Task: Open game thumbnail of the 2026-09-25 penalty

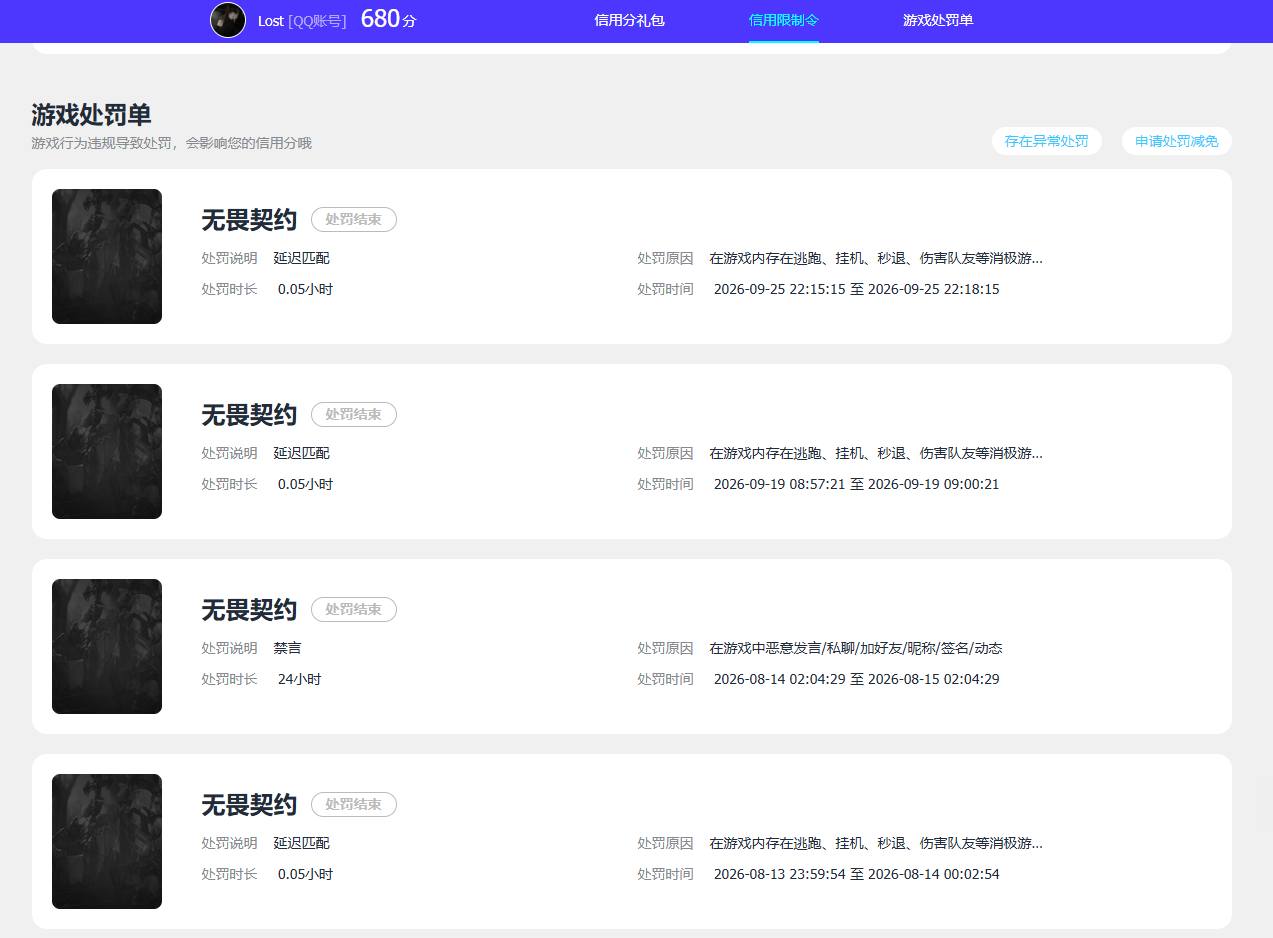Action: [x=107, y=256]
